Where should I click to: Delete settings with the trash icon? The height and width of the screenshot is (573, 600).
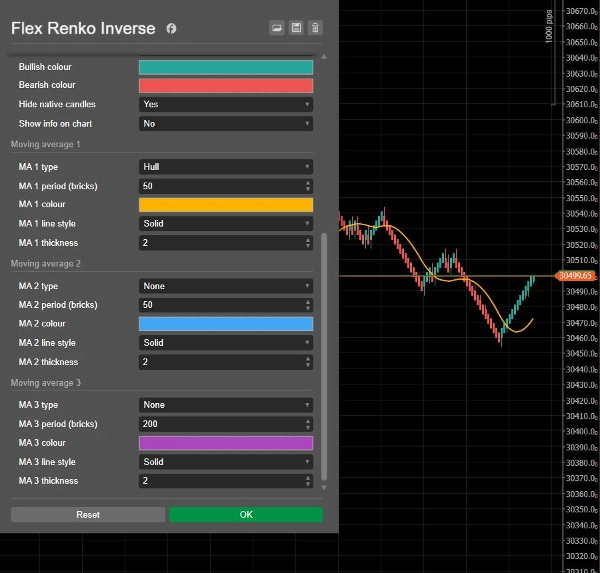(x=315, y=28)
